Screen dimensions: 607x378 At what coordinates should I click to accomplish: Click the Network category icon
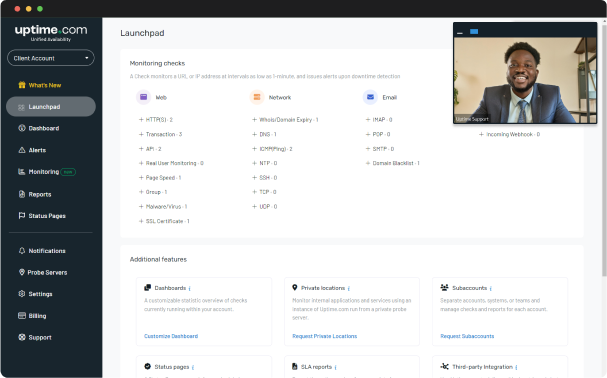click(257, 97)
